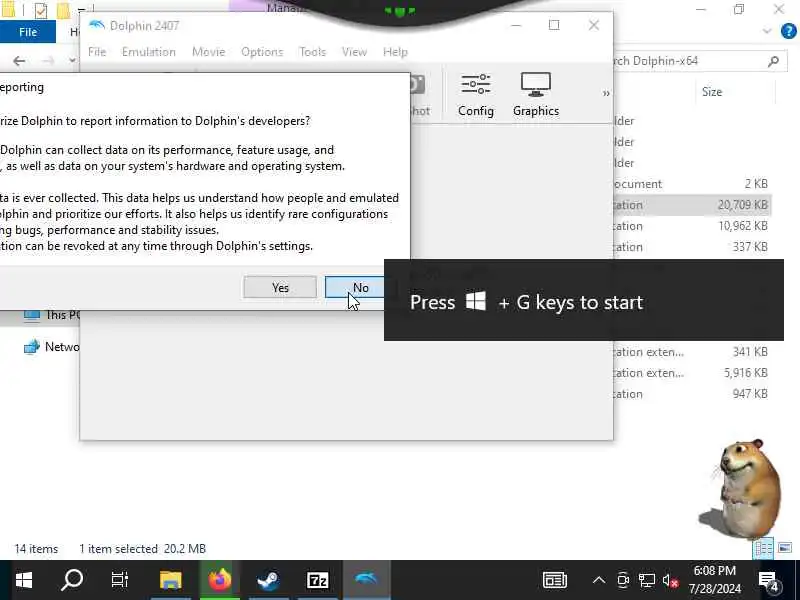Screen dimensions: 800x600
Task: Click the Dolphin taskbar icon
Action: 366,580
